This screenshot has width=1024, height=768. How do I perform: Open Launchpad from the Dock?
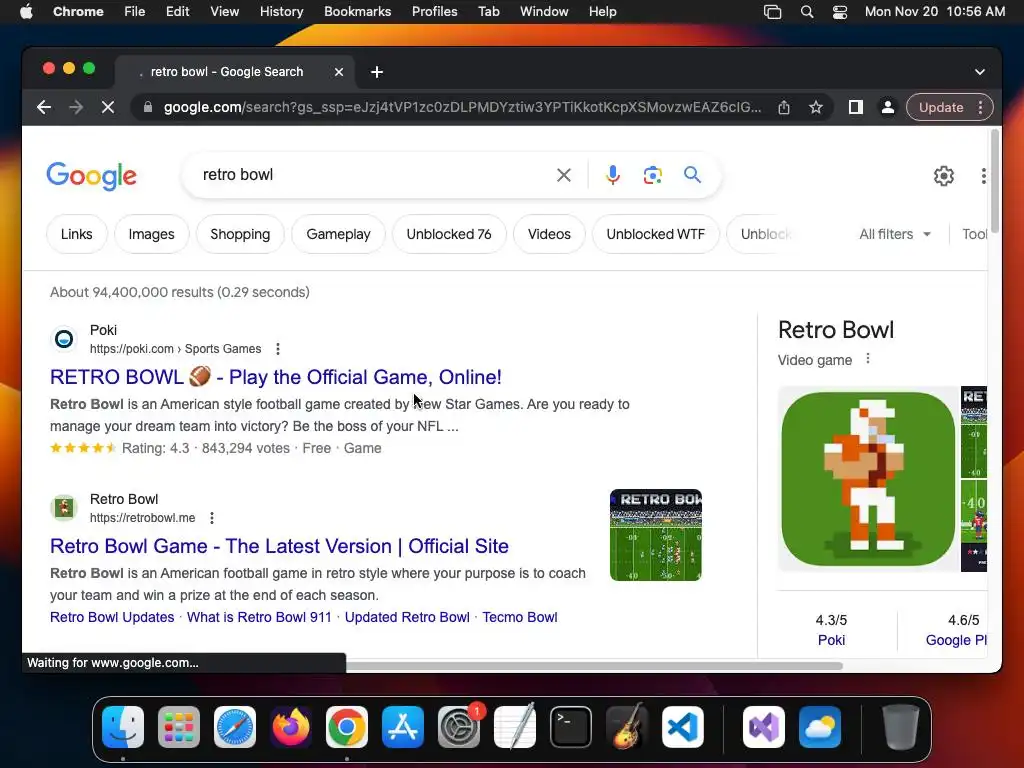pyautogui.click(x=178, y=727)
